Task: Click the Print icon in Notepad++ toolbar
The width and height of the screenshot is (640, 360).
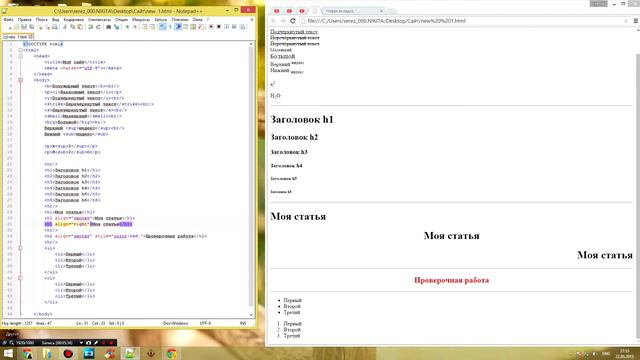Action: (55, 27)
